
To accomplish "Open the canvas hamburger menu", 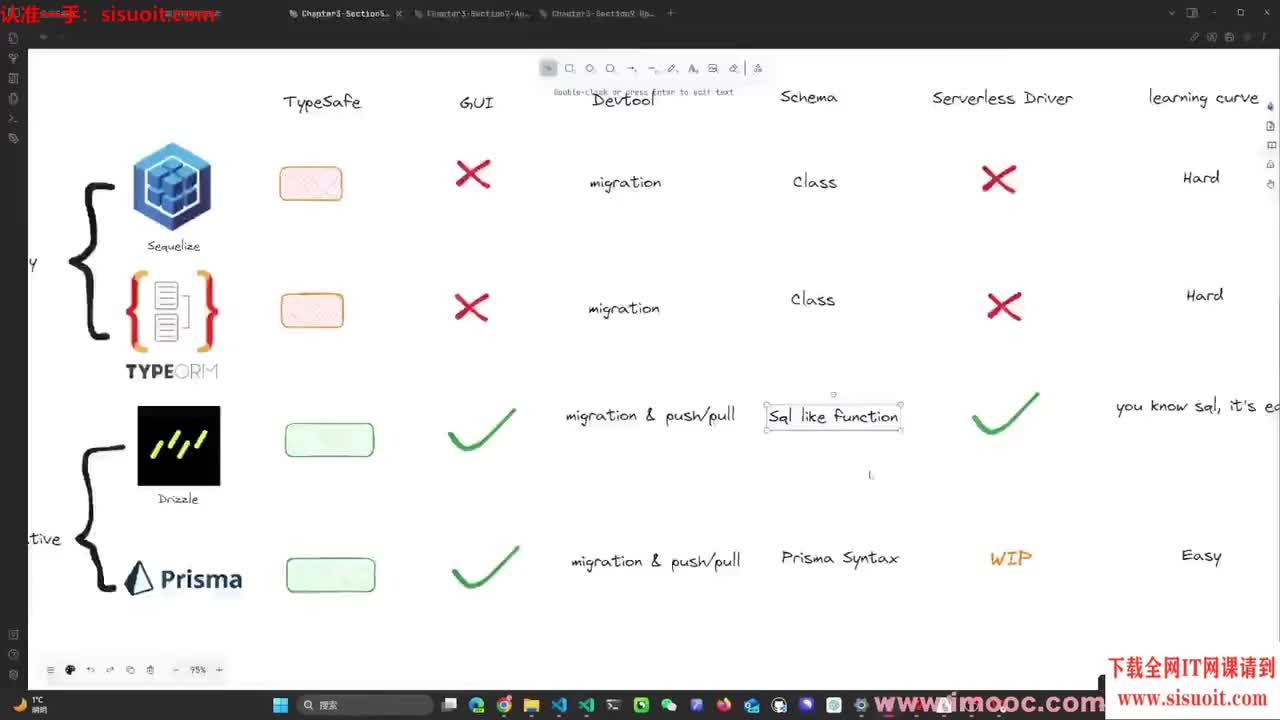I will [50, 670].
